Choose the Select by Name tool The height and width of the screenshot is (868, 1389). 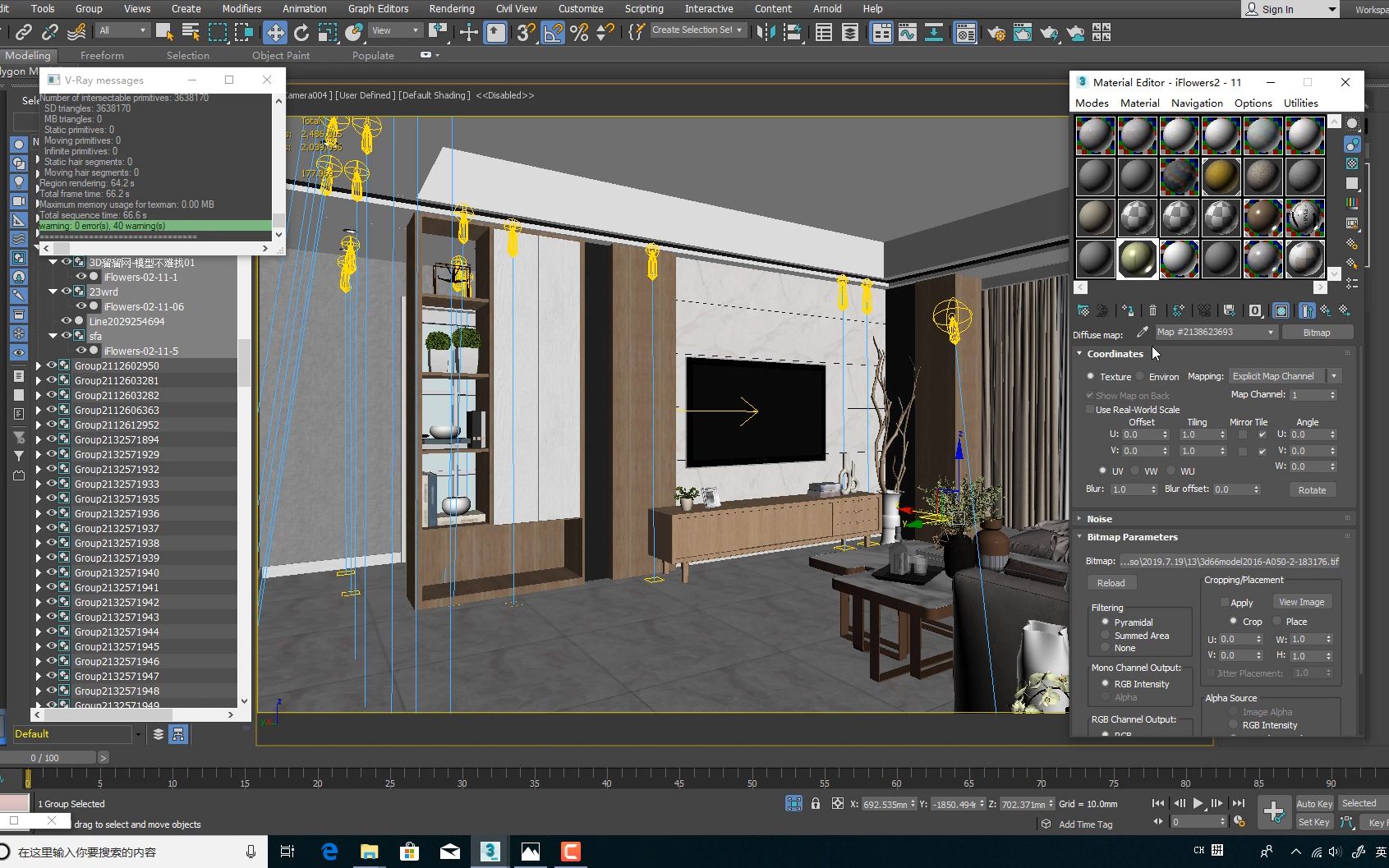coord(191,32)
